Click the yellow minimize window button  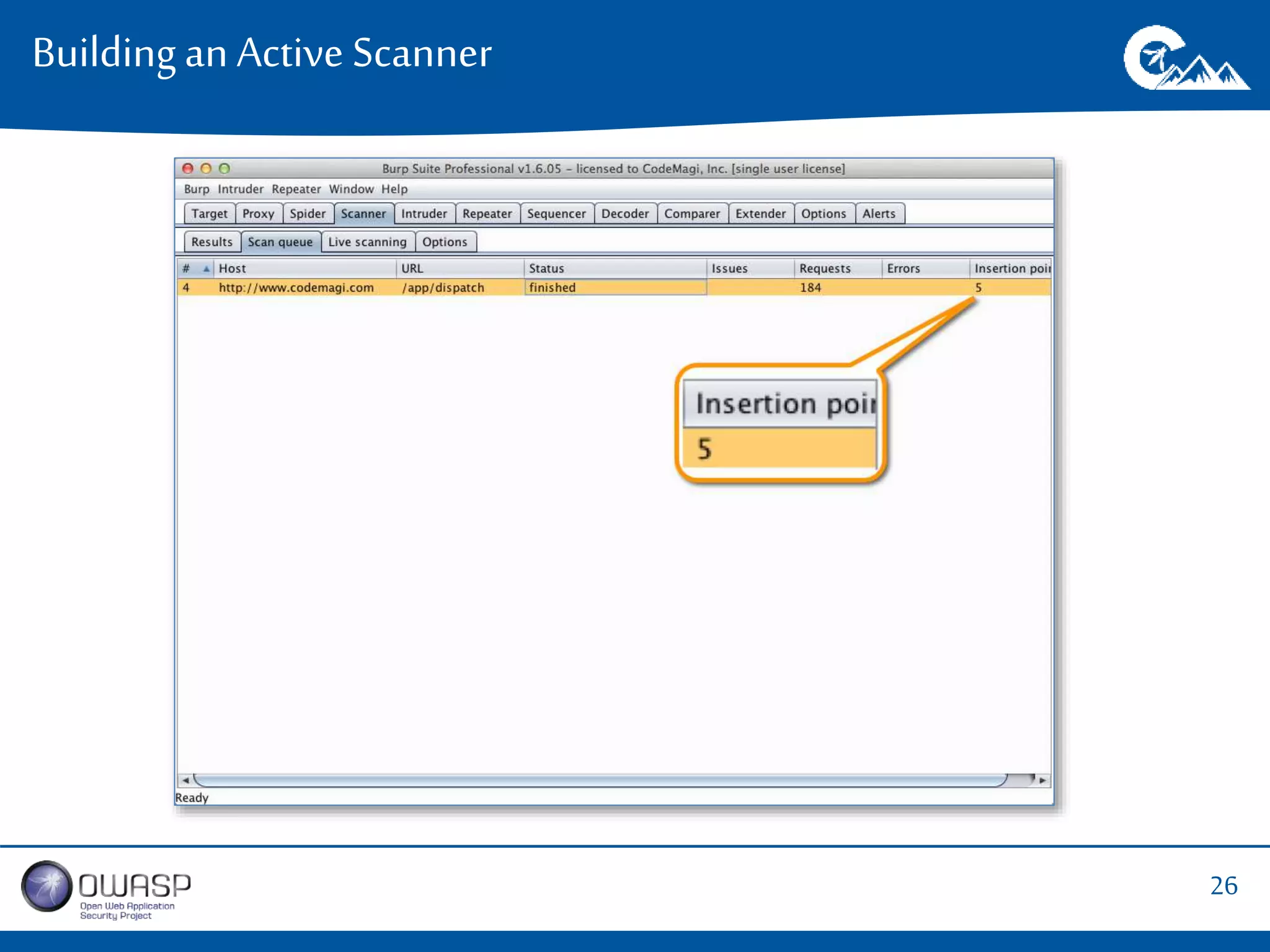pos(206,169)
